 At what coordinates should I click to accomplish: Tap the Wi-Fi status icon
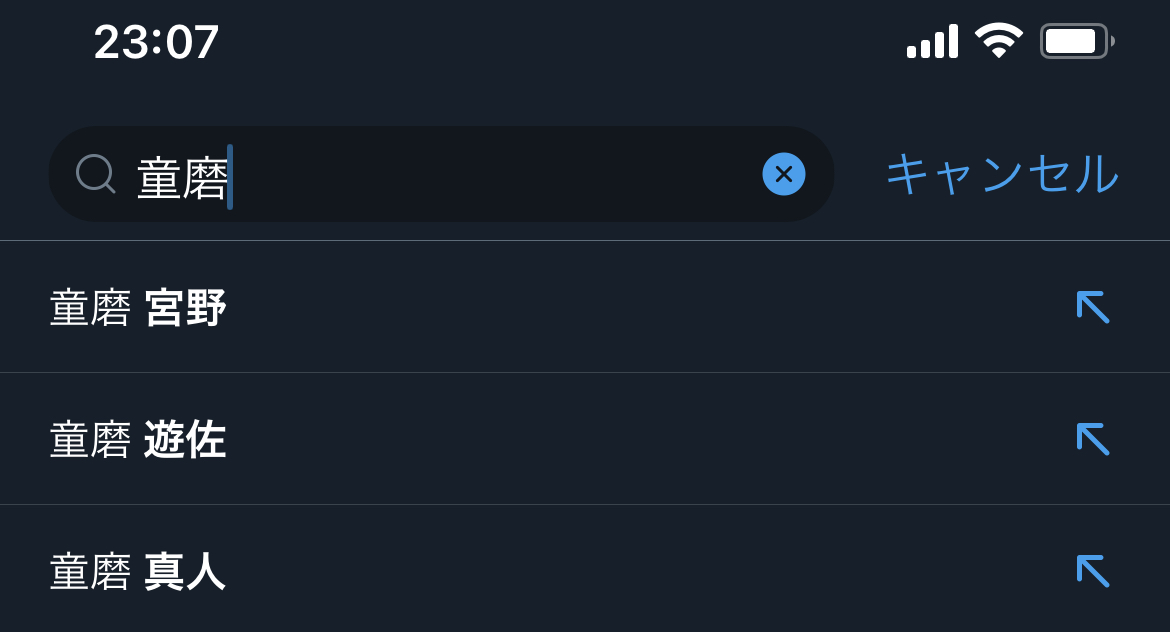(998, 41)
